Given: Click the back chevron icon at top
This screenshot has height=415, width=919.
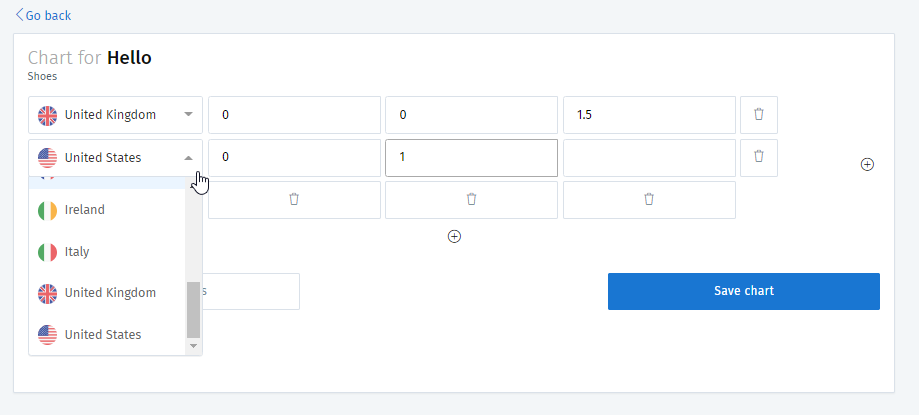Looking at the screenshot, I should coord(20,15).
